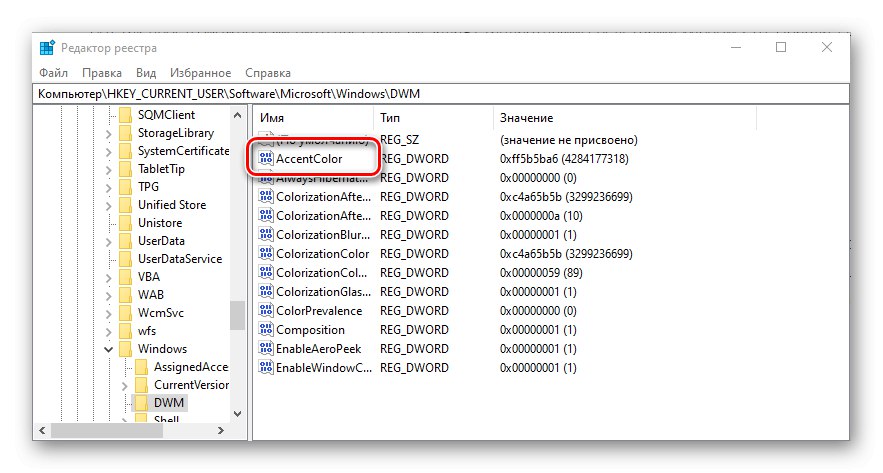Select the SystemCertificate tree item label

184,151
